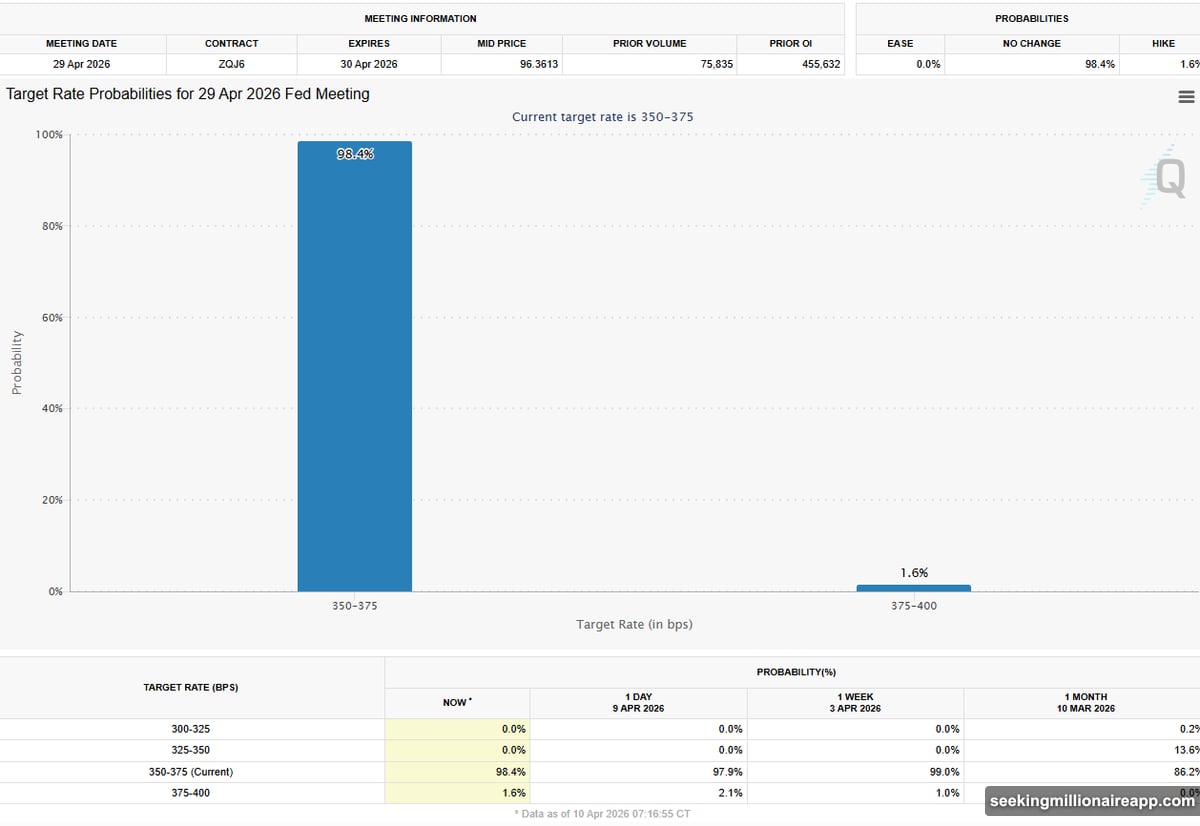Click the MEETING INFORMATION header

click(419, 18)
